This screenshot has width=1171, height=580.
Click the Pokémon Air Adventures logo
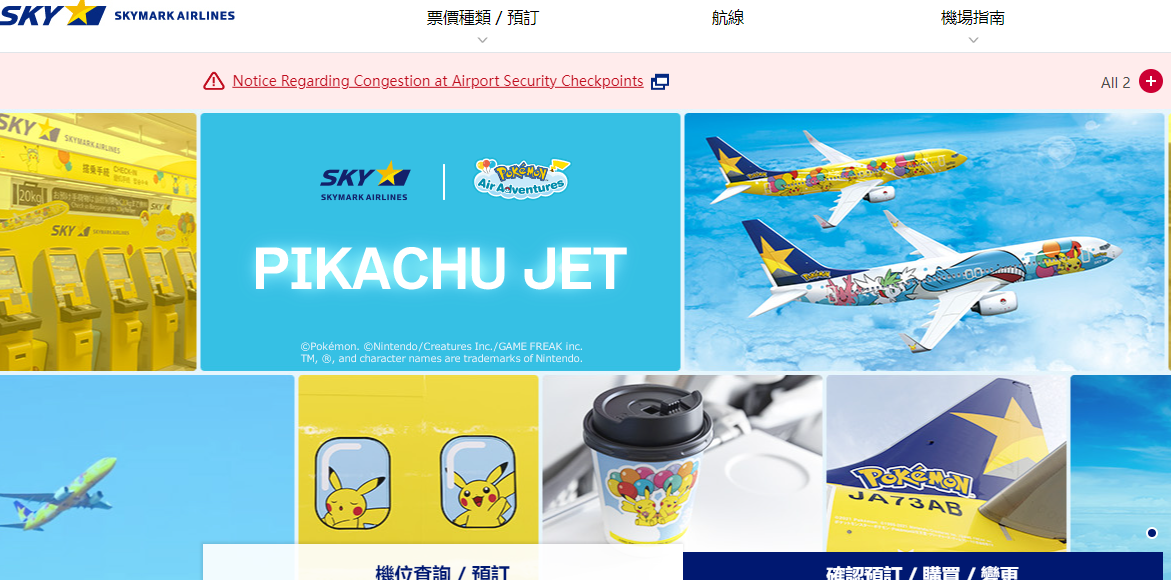[x=521, y=178]
